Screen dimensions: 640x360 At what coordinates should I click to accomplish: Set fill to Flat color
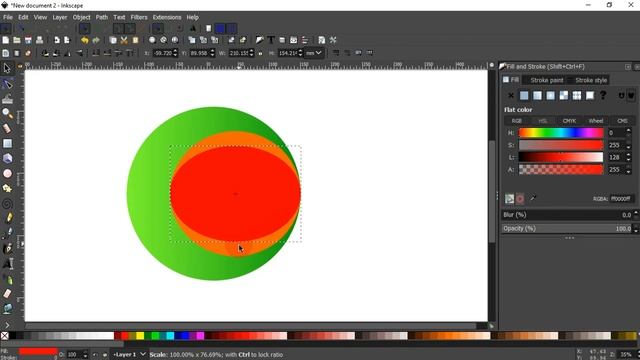tap(524, 96)
